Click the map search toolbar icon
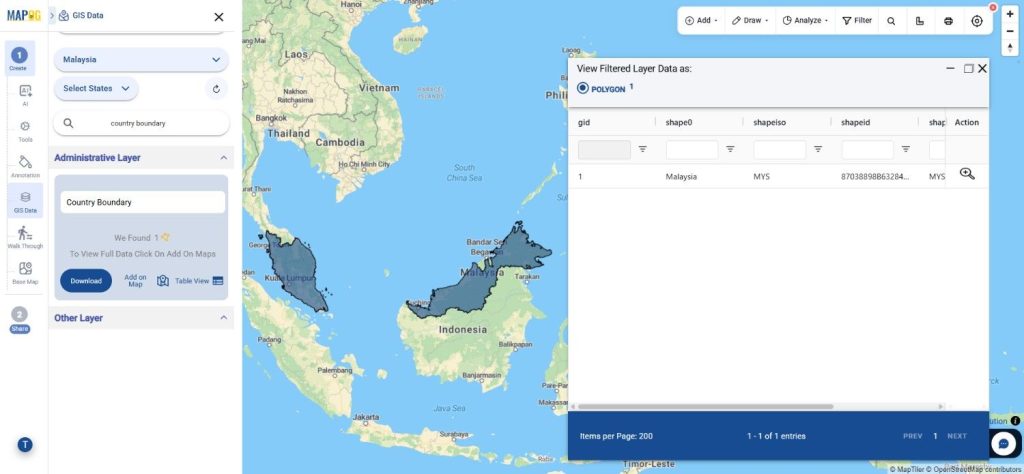 (891, 21)
